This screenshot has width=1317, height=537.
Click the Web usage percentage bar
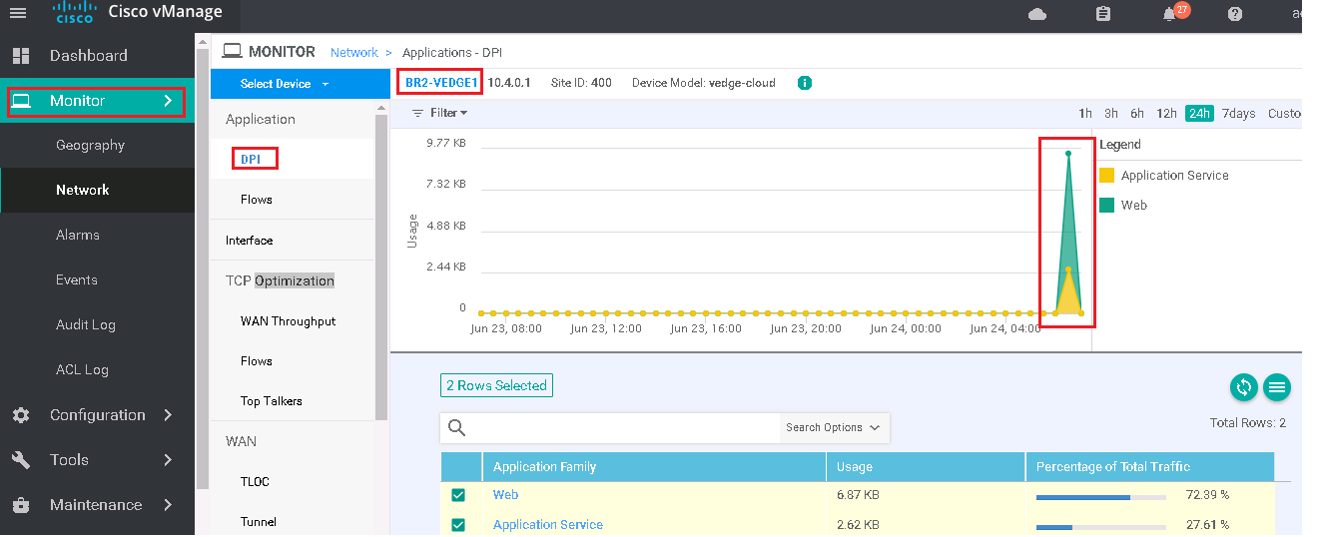1100,497
